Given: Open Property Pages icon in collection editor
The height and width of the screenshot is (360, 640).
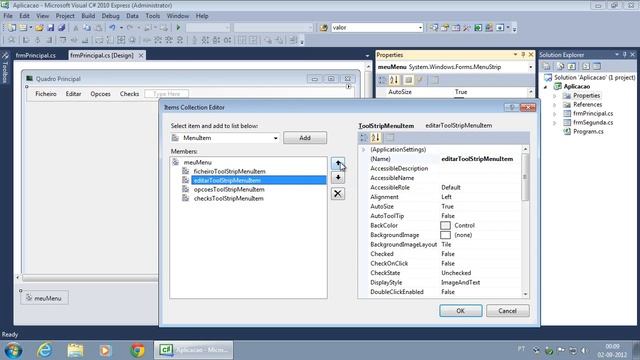Looking at the screenshot, I should pyautogui.click(x=390, y=138).
